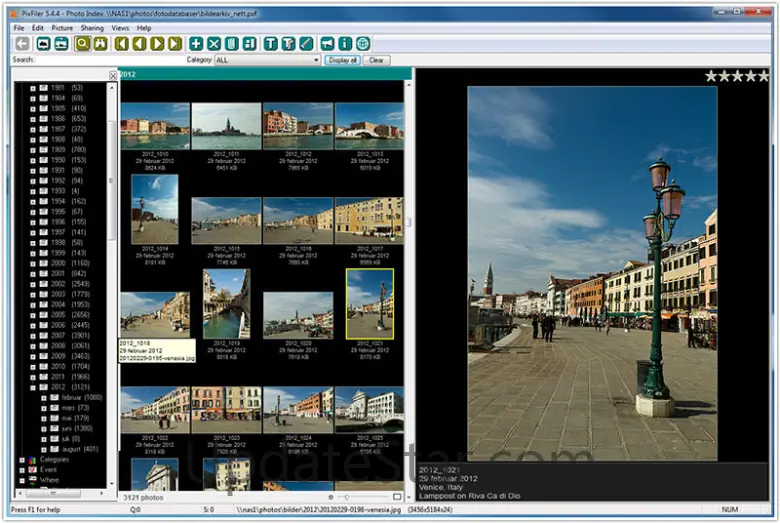Expand the Categories tree node
The image size is (780, 523).
click(21, 459)
